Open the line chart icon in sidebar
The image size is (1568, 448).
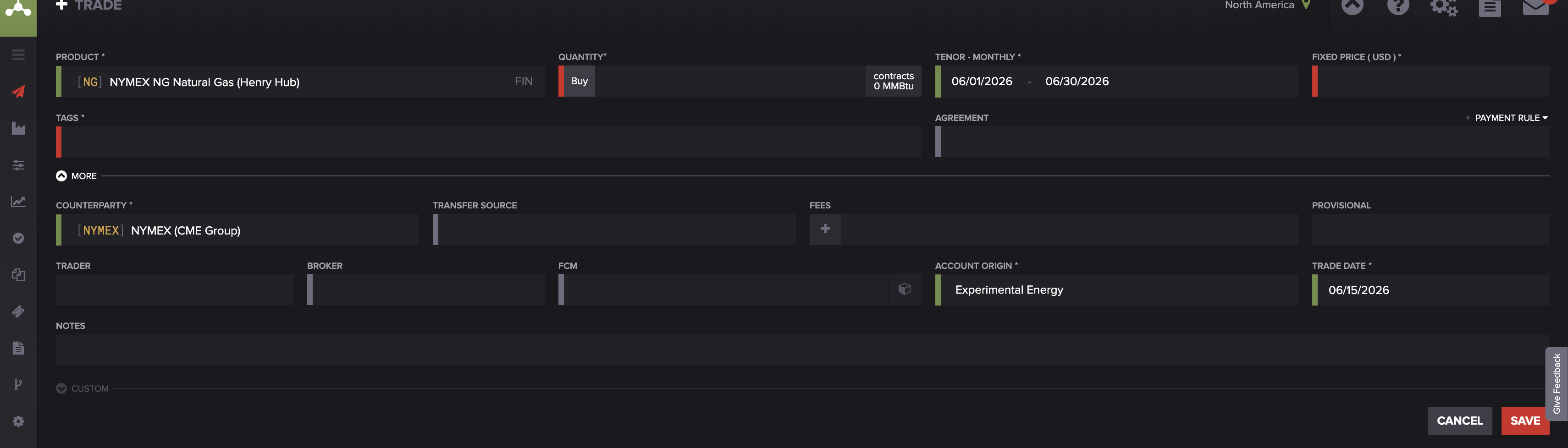[x=18, y=201]
